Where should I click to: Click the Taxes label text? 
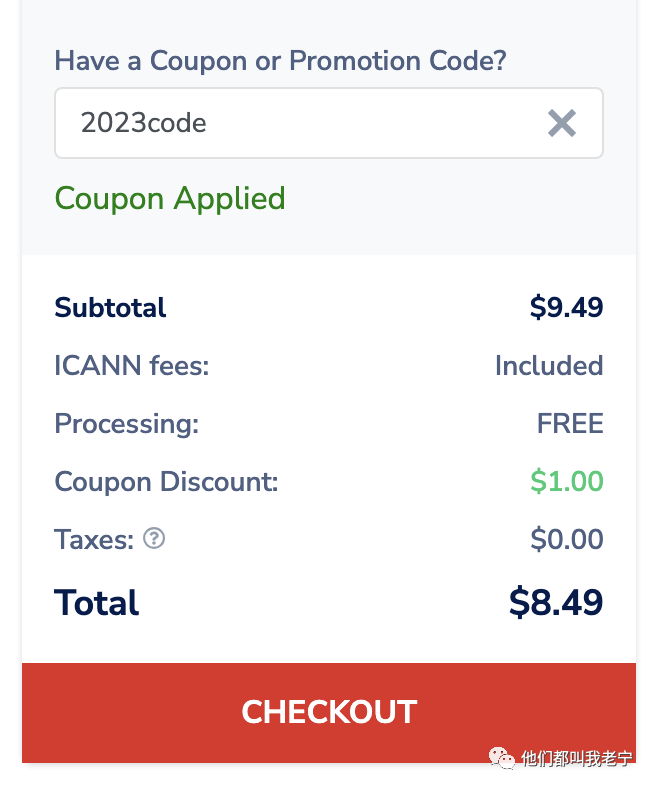[94, 541]
